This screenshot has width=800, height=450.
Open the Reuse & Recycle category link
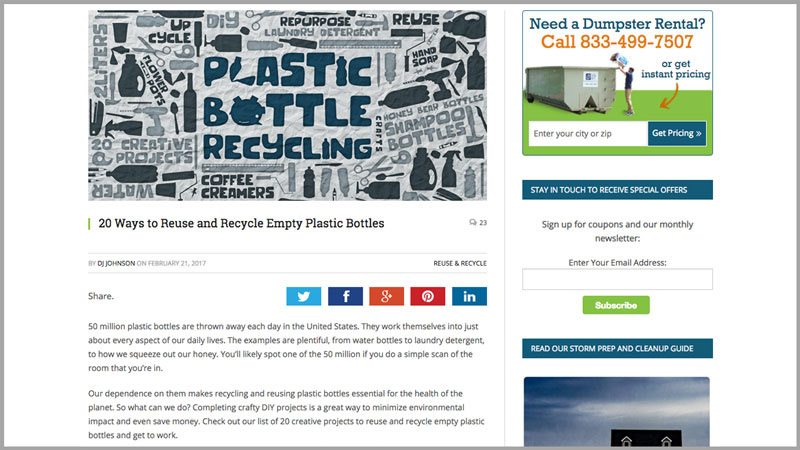(x=460, y=263)
